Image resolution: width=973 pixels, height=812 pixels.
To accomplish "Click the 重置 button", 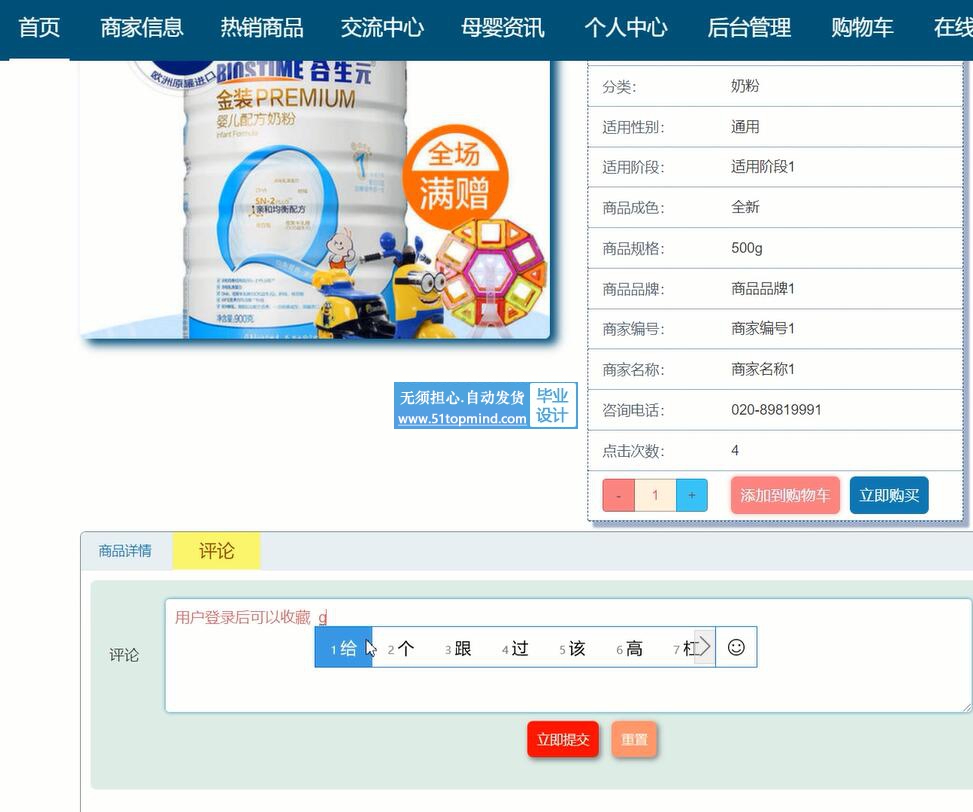I will [x=634, y=739].
